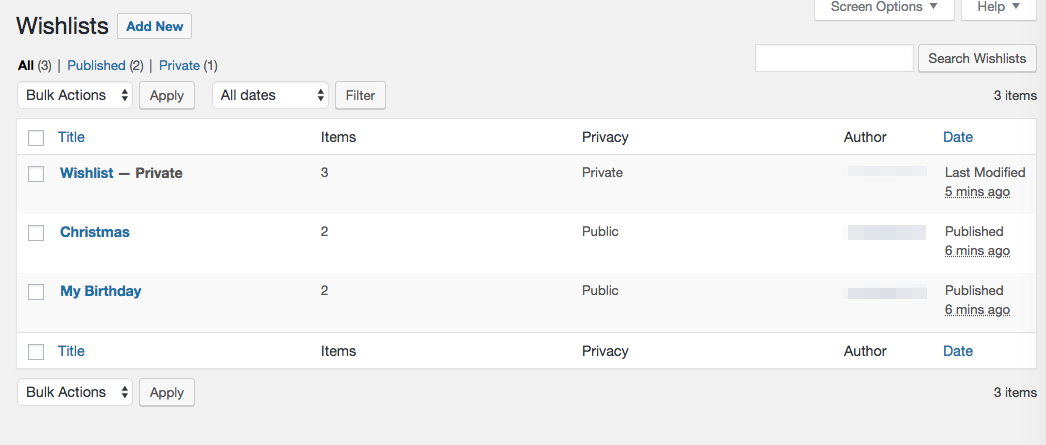Toggle the footer select-all checkbox
Image resolution: width=1046 pixels, height=445 pixels.
tap(36, 352)
